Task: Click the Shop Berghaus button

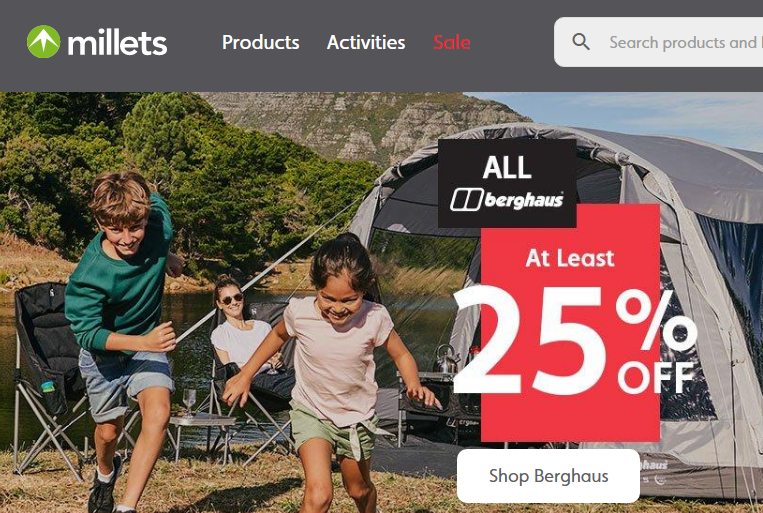Action: click(548, 476)
